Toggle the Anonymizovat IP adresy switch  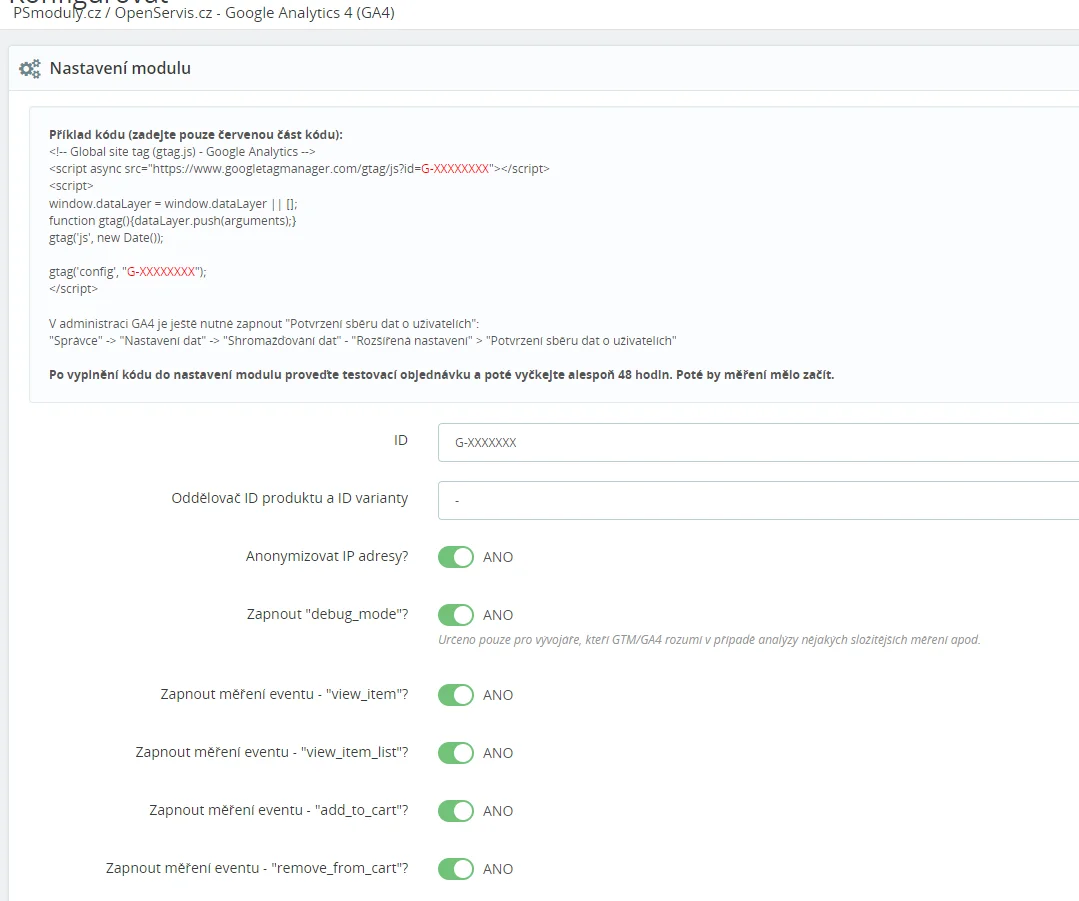click(x=456, y=557)
